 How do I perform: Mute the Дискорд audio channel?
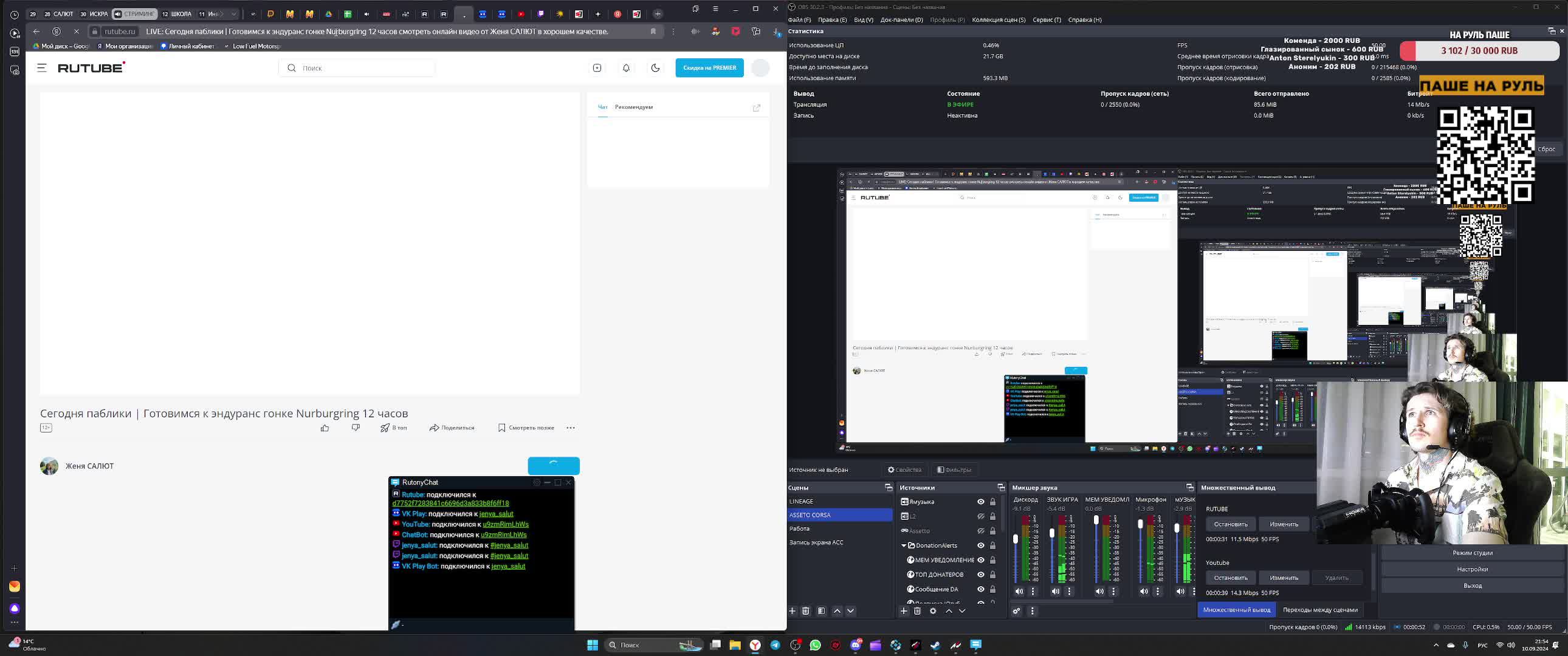(1020, 592)
